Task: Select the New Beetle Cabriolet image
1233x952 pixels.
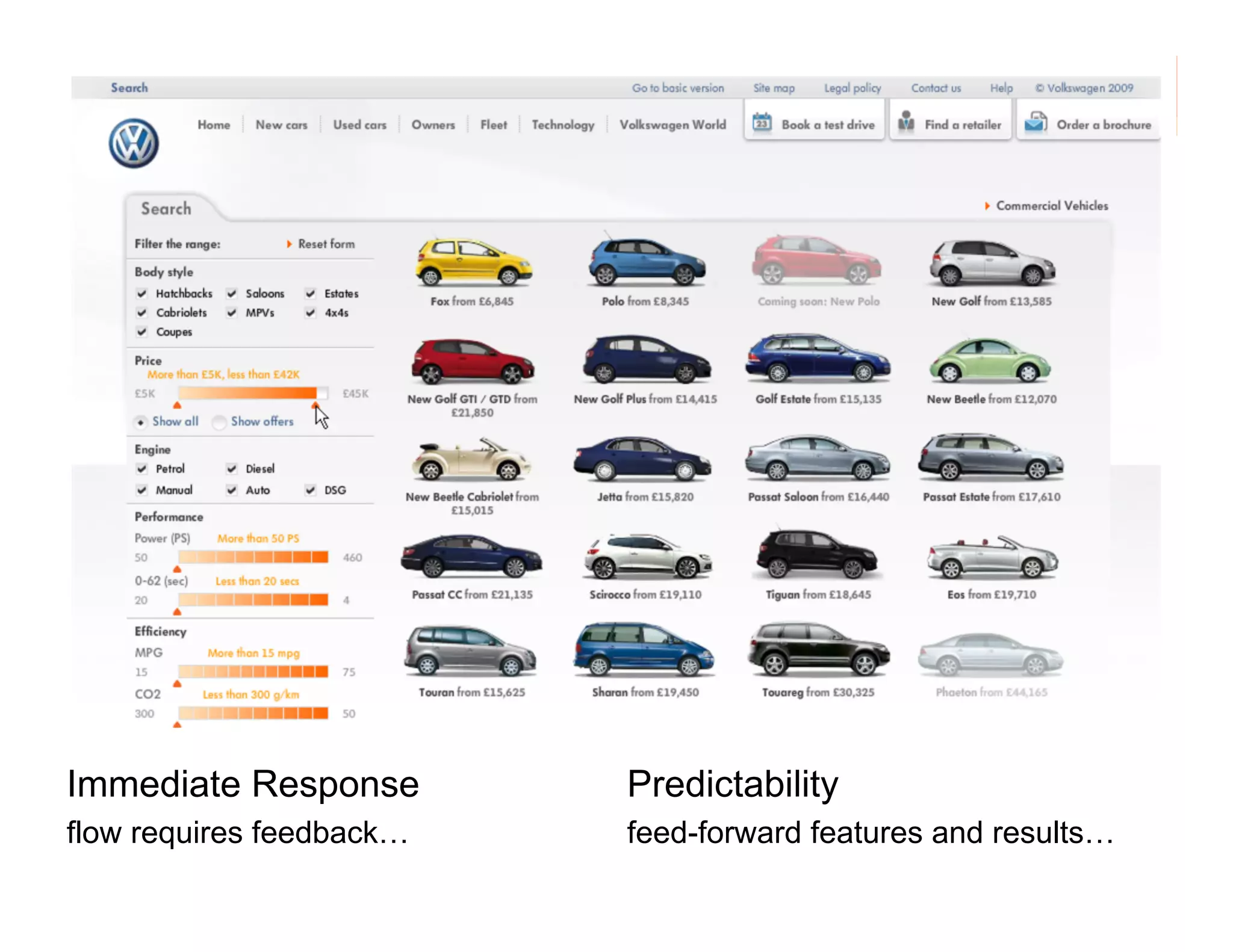Action: pos(472,459)
